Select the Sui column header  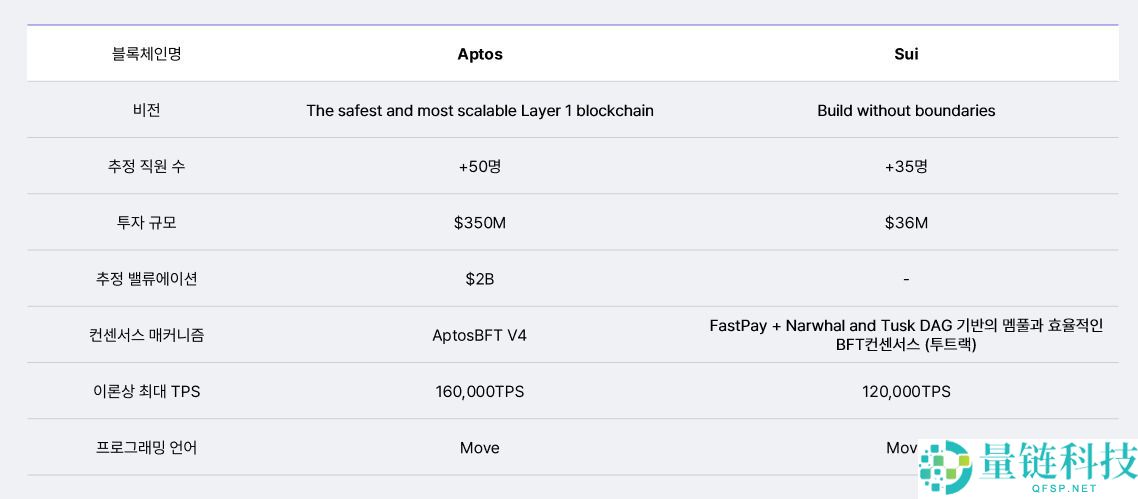coord(906,54)
